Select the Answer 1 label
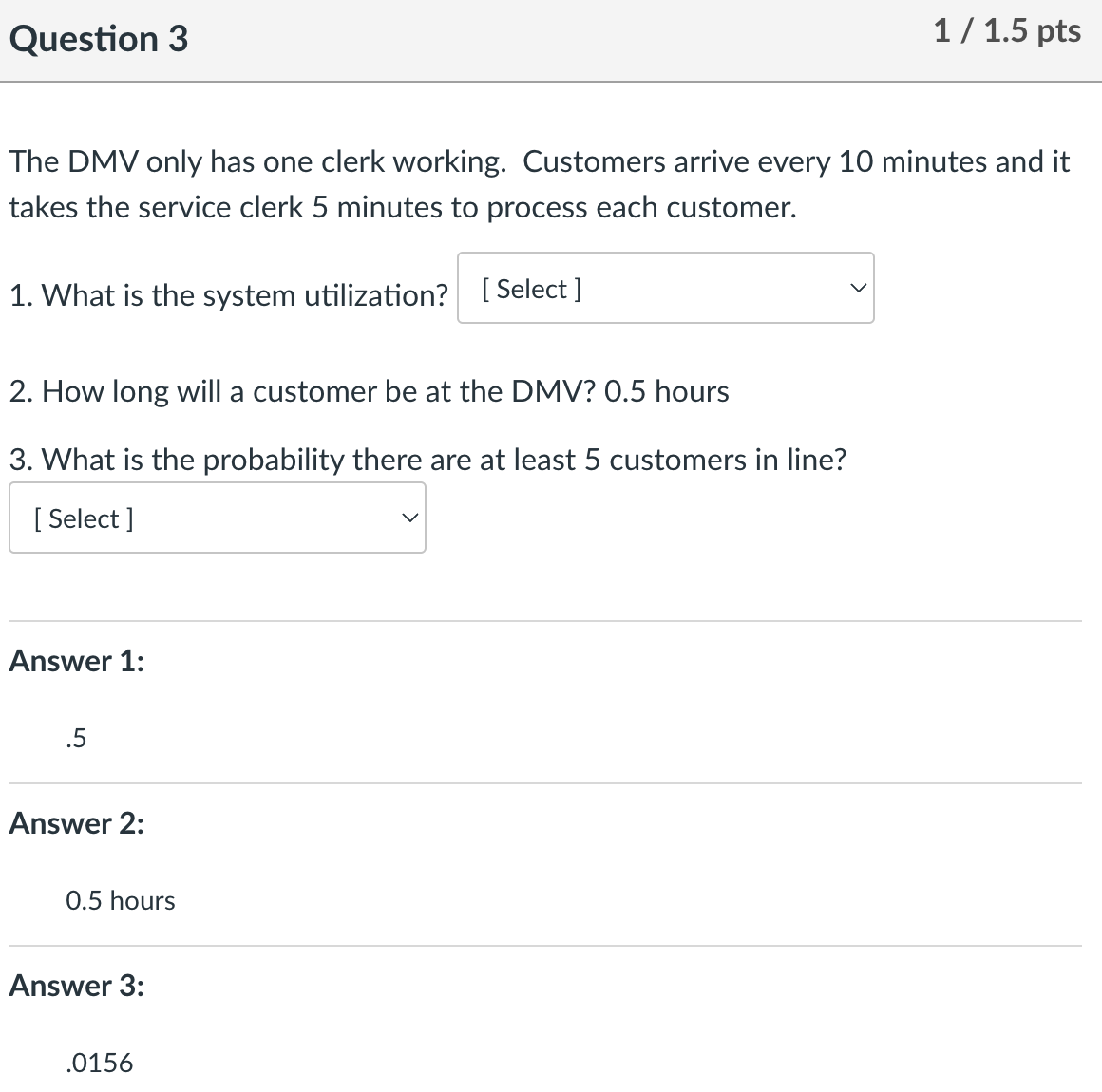The height and width of the screenshot is (1092, 1102). (x=76, y=662)
